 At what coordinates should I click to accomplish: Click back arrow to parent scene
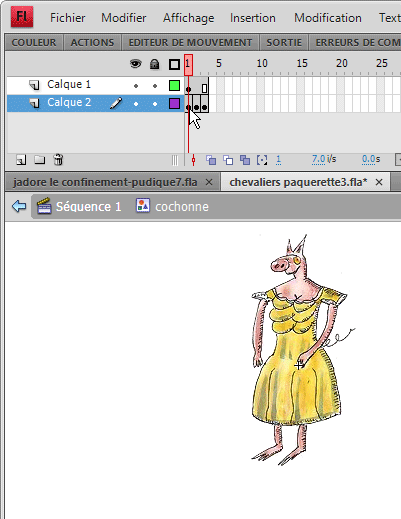click(19, 206)
